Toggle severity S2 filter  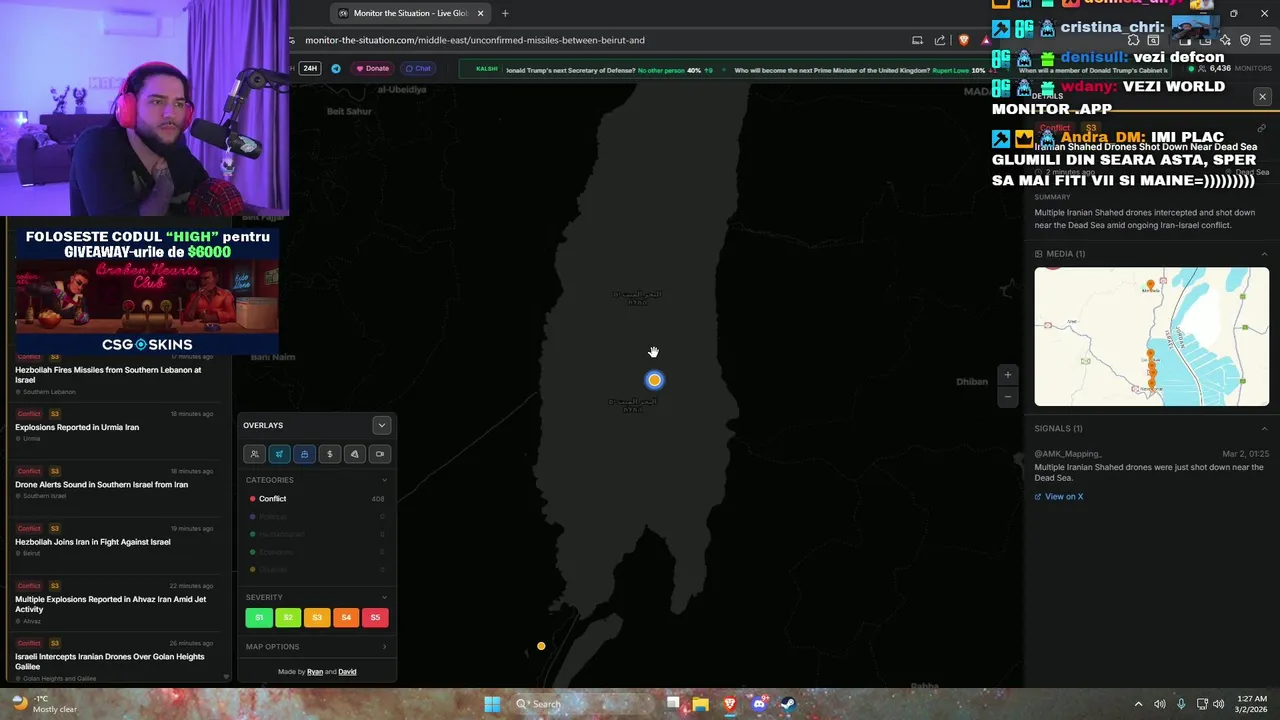pyautogui.click(x=288, y=617)
